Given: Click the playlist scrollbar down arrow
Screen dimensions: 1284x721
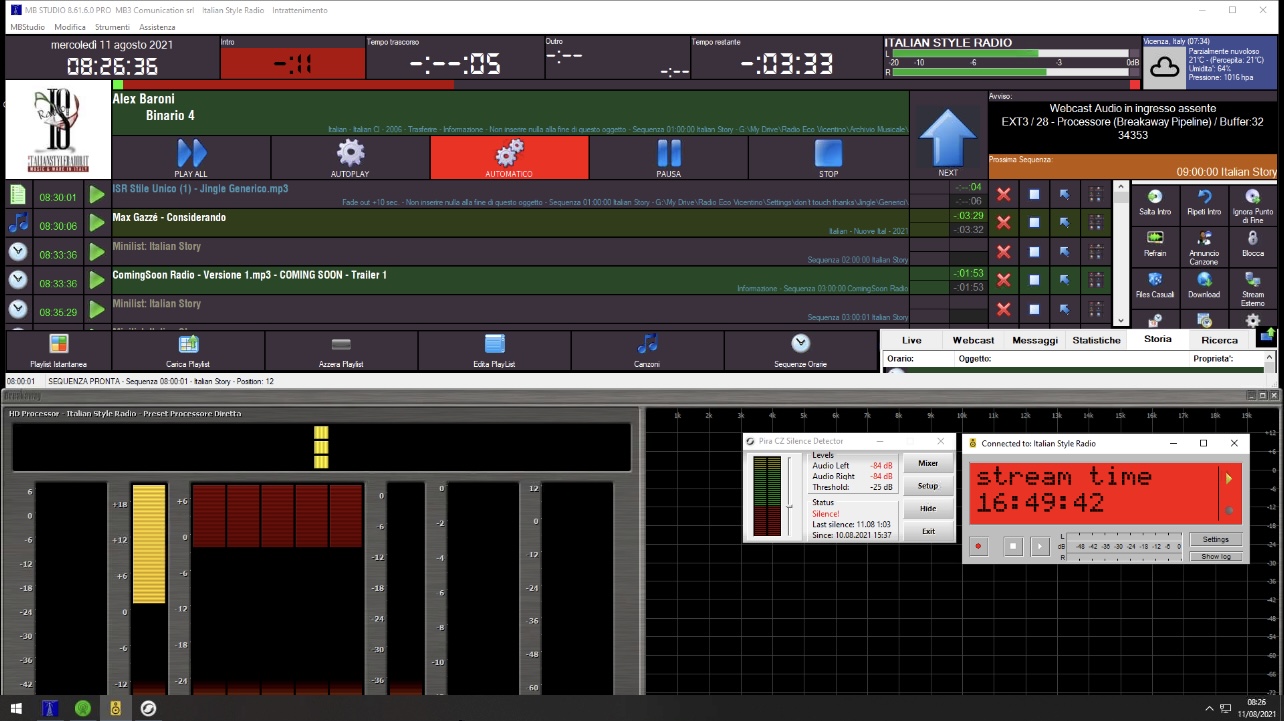Looking at the screenshot, I should [1121, 320].
